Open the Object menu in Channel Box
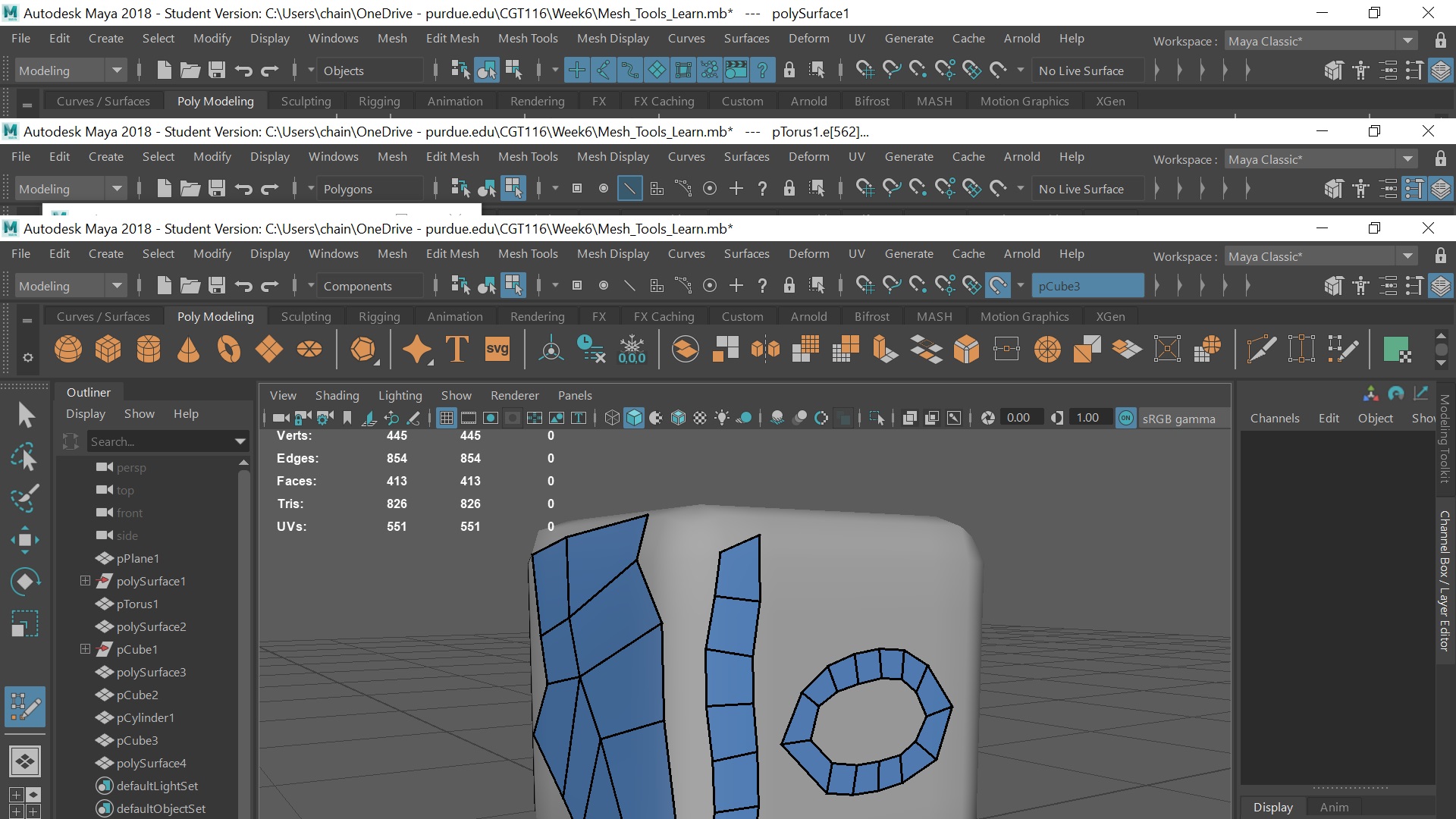 click(x=1376, y=419)
